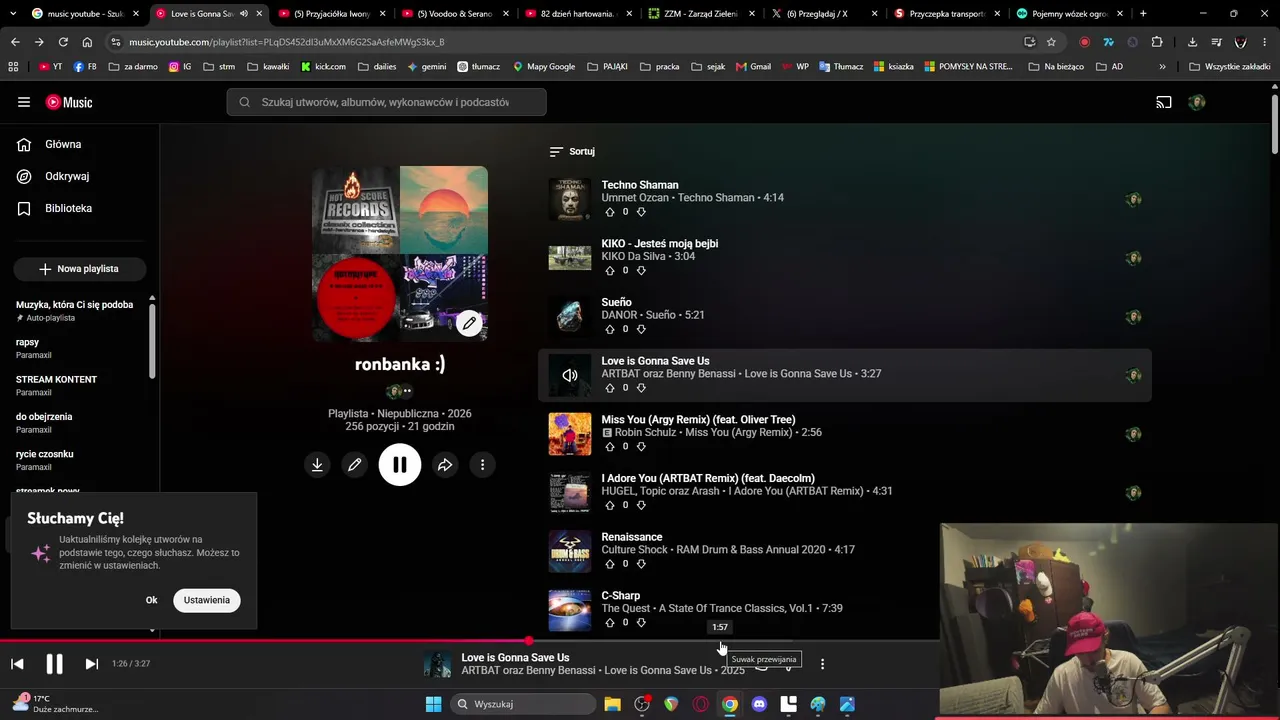Open Ustawienia from the Słuchamy Cię notice
Screen dimensions: 1280x720
click(x=207, y=600)
